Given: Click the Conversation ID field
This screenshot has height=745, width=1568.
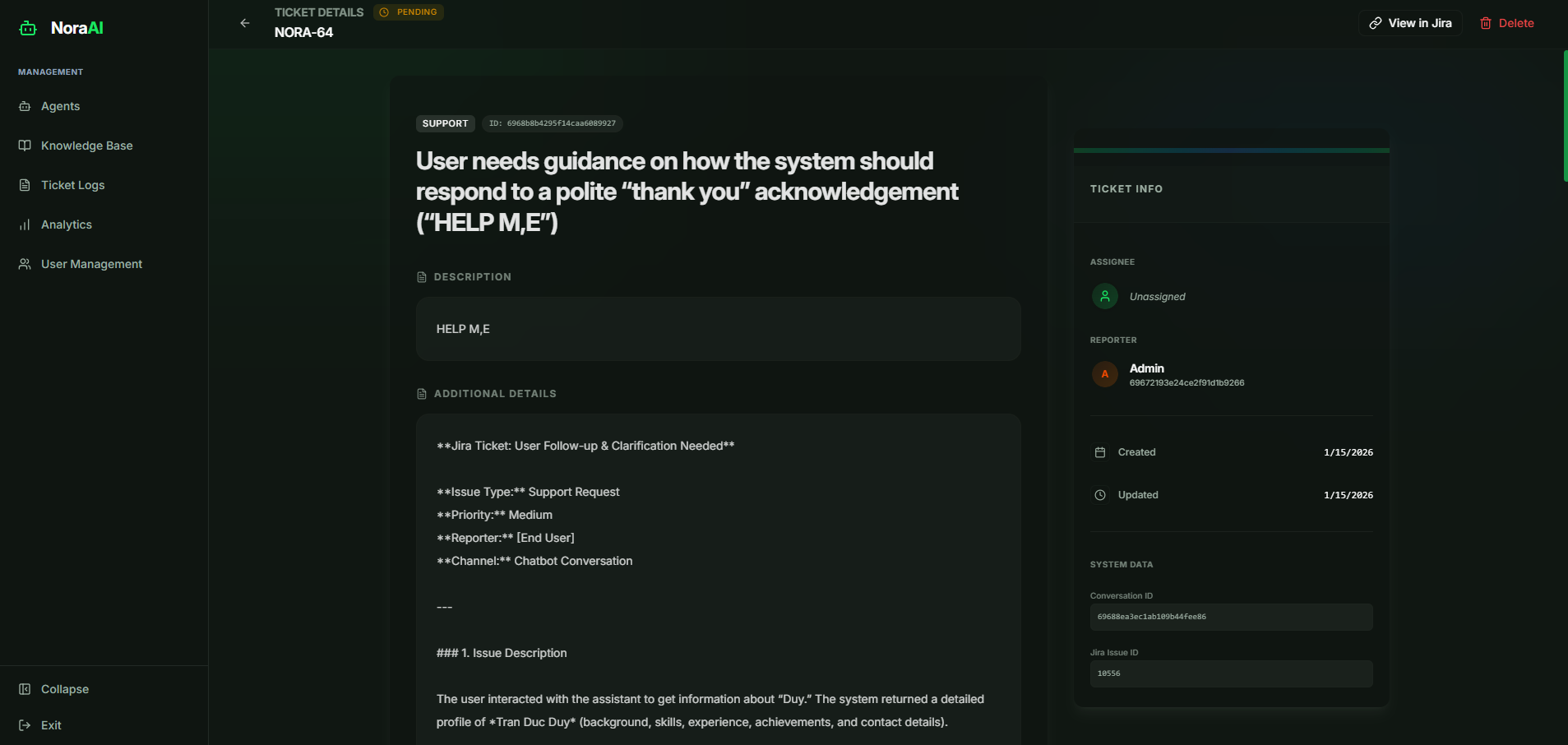Looking at the screenshot, I should [x=1231, y=617].
